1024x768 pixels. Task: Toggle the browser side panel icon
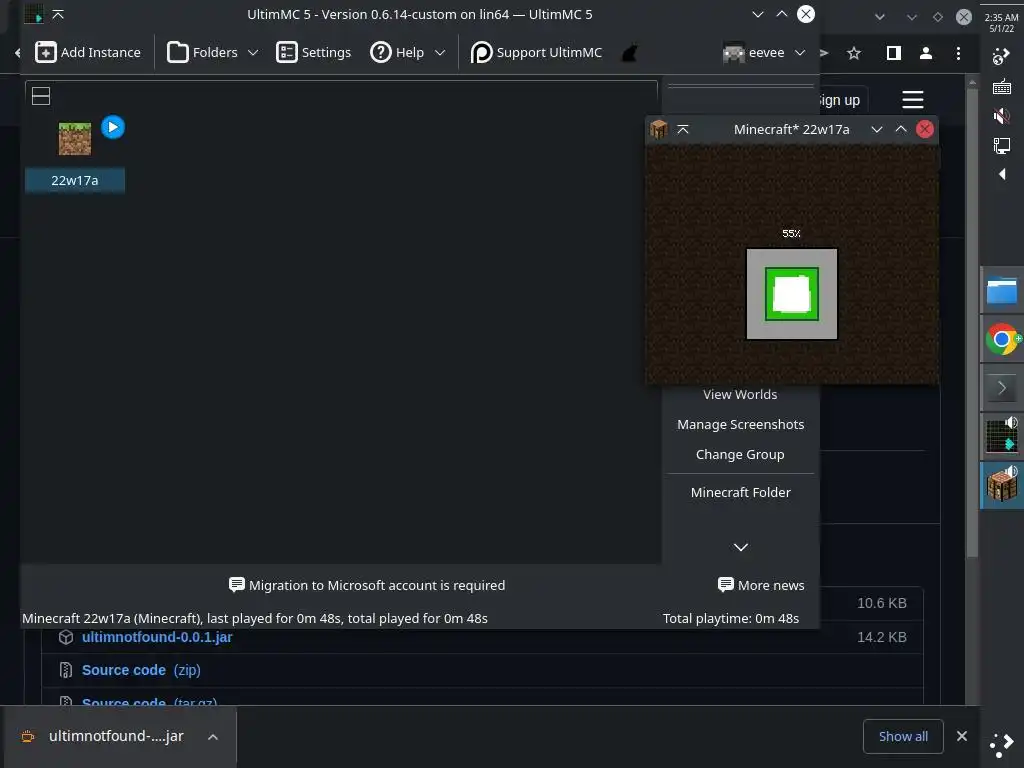[x=893, y=53]
